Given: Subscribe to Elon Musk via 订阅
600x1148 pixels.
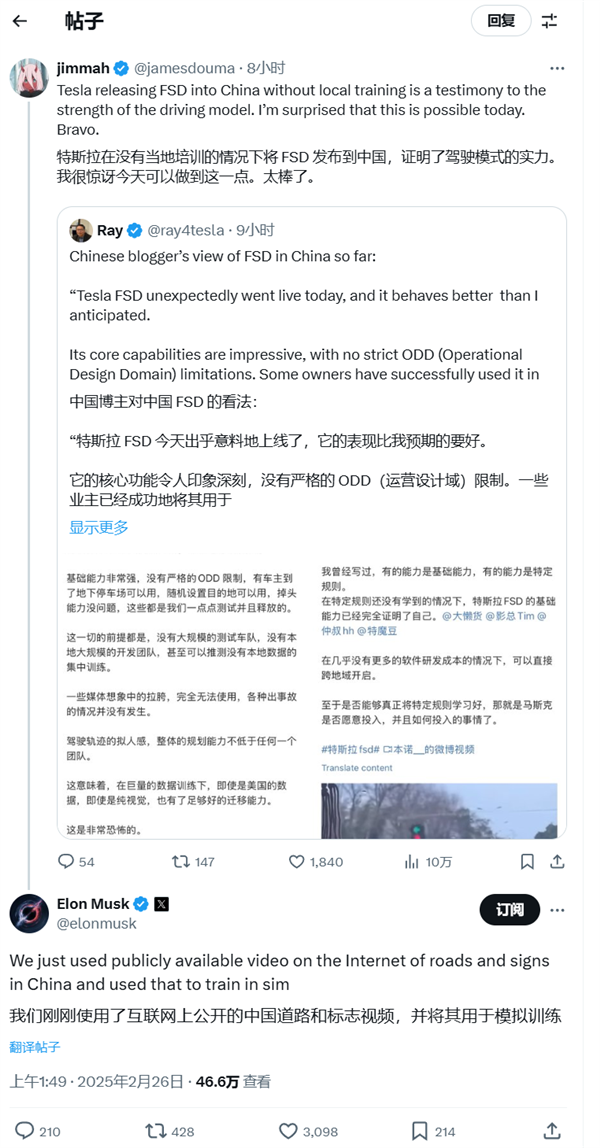Looking at the screenshot, I should (510, 910).
